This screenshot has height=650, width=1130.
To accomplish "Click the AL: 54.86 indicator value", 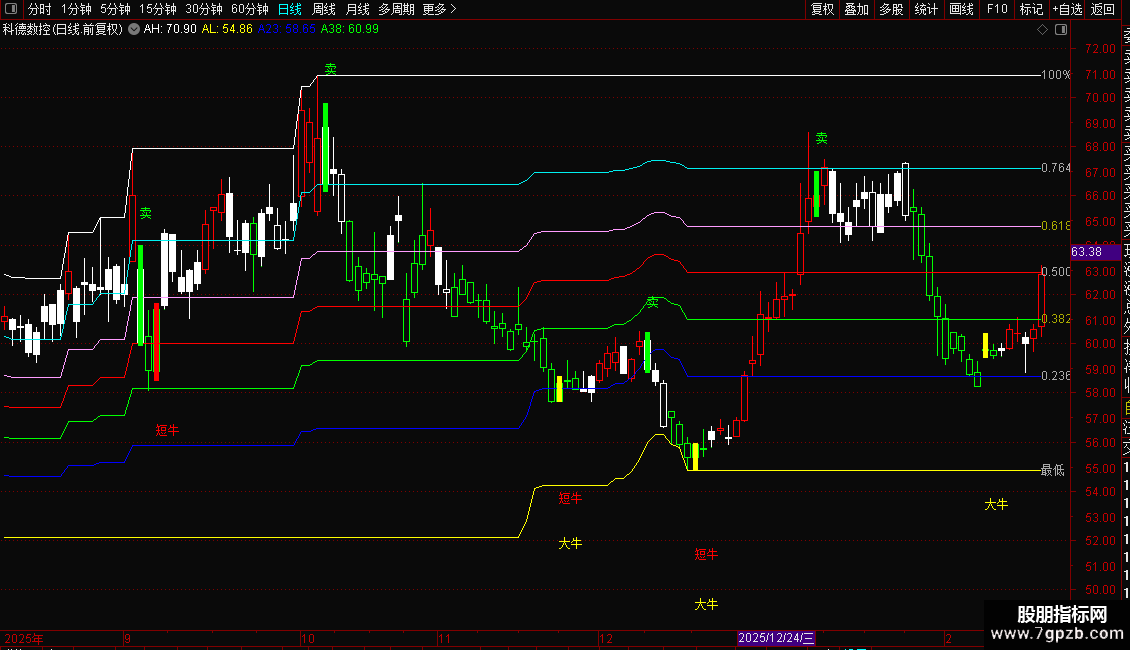I will [x=227, y=29].
